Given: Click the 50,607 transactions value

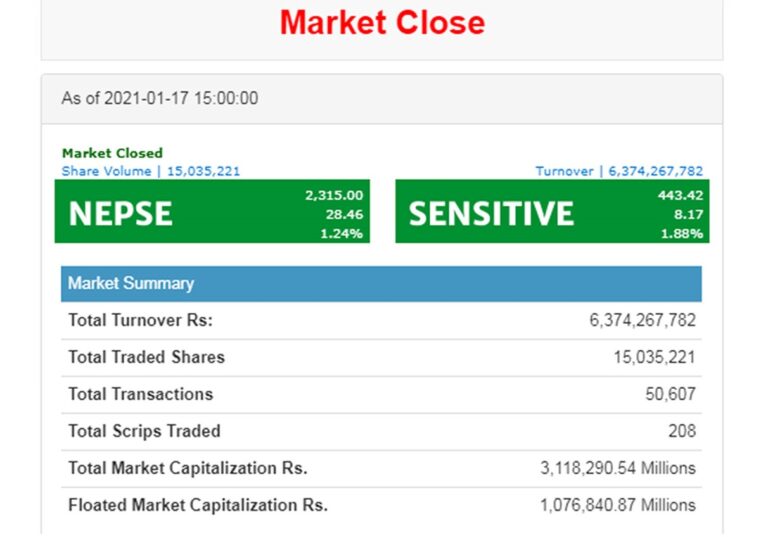Looking at the screenshot, I should coord(670,394).
